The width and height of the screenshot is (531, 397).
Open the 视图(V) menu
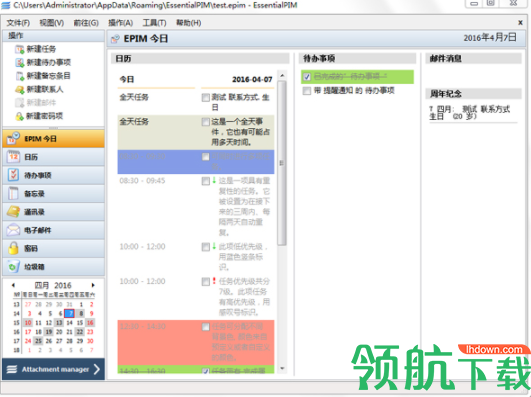point(51,23)
